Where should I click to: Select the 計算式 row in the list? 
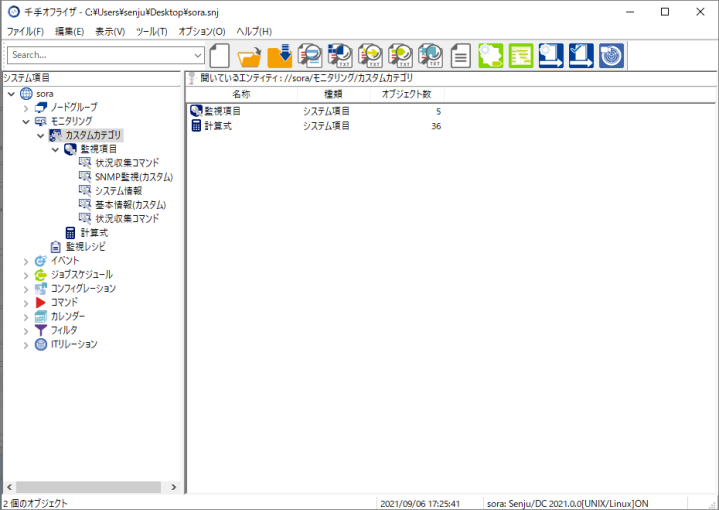click(x=316, y=126)
